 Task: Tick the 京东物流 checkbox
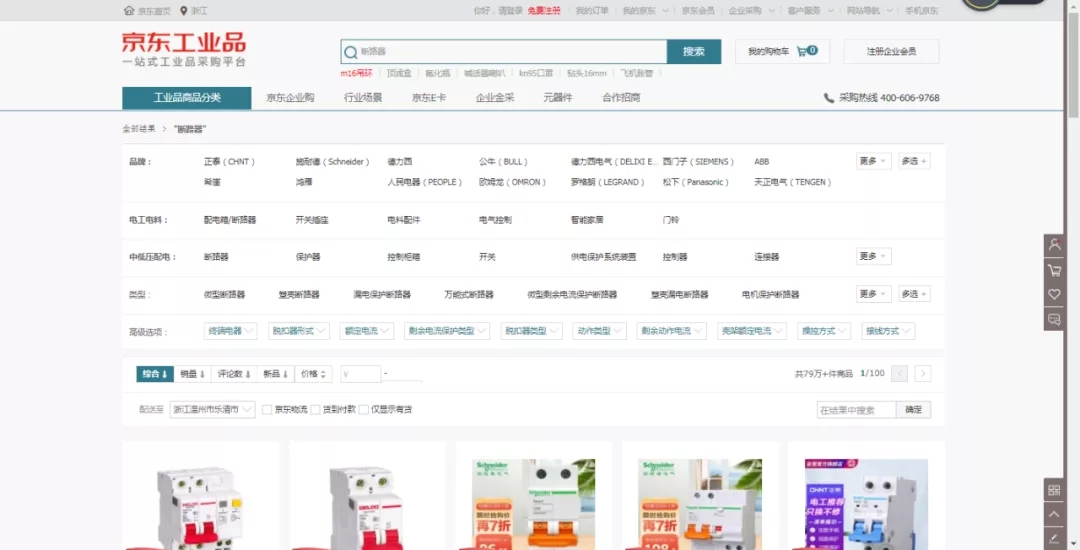[267, 410]
